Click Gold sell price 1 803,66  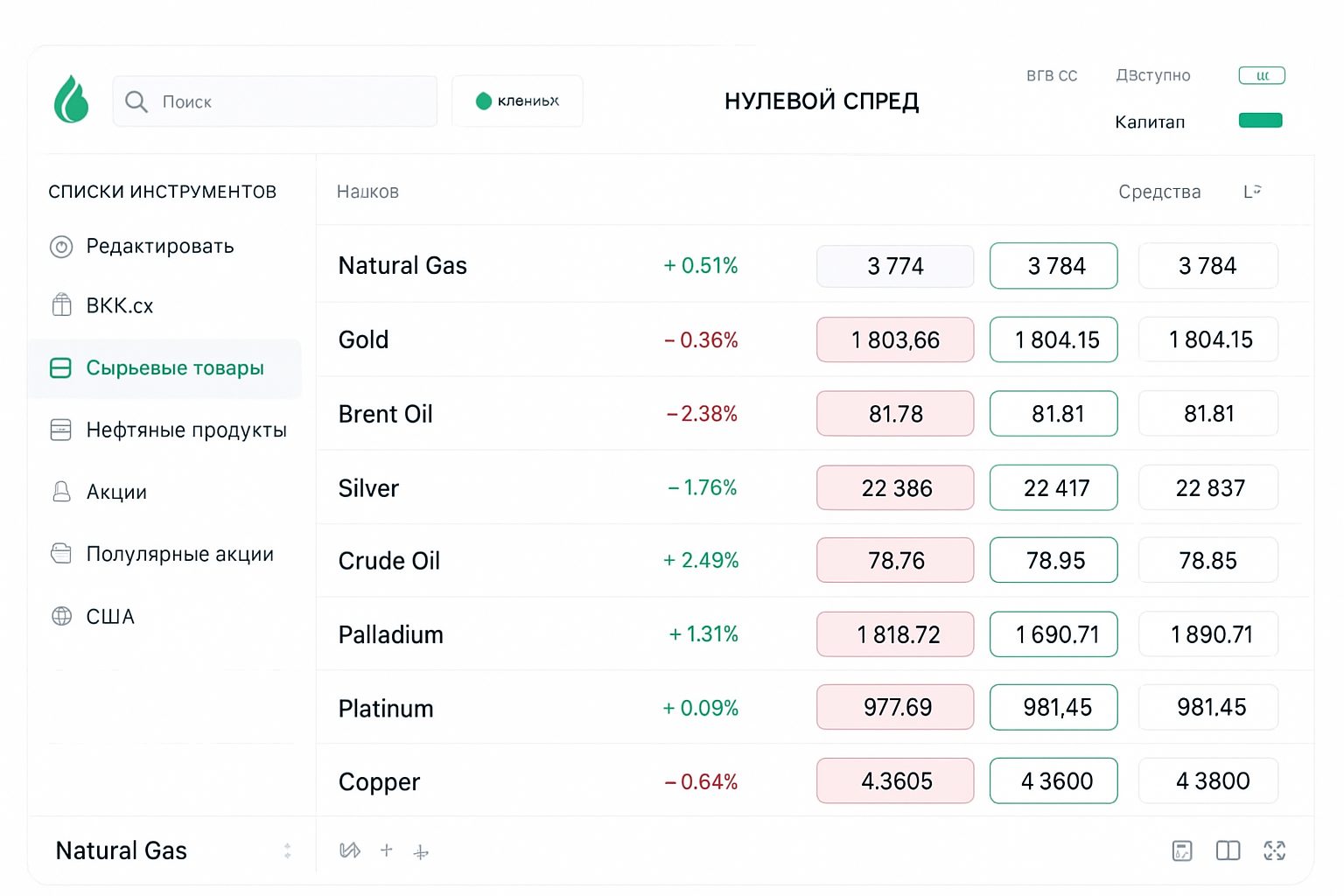pos(894,339)
